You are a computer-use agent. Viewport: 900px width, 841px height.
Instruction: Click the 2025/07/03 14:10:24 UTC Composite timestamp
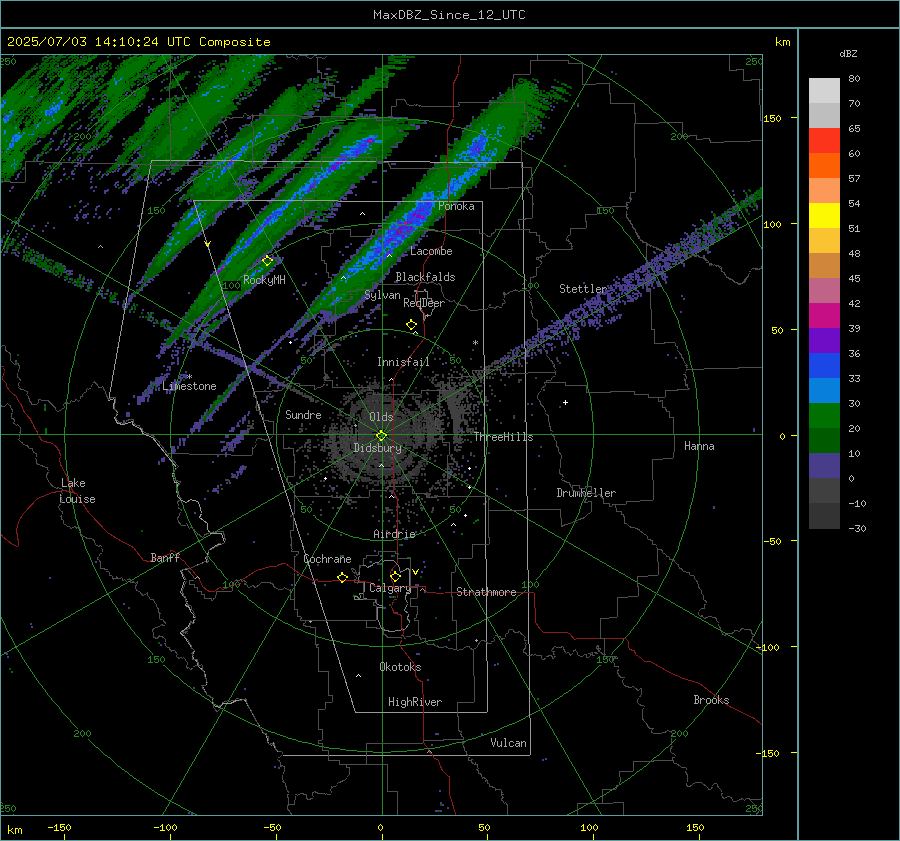pyautogui.click(x=138, y=42)
